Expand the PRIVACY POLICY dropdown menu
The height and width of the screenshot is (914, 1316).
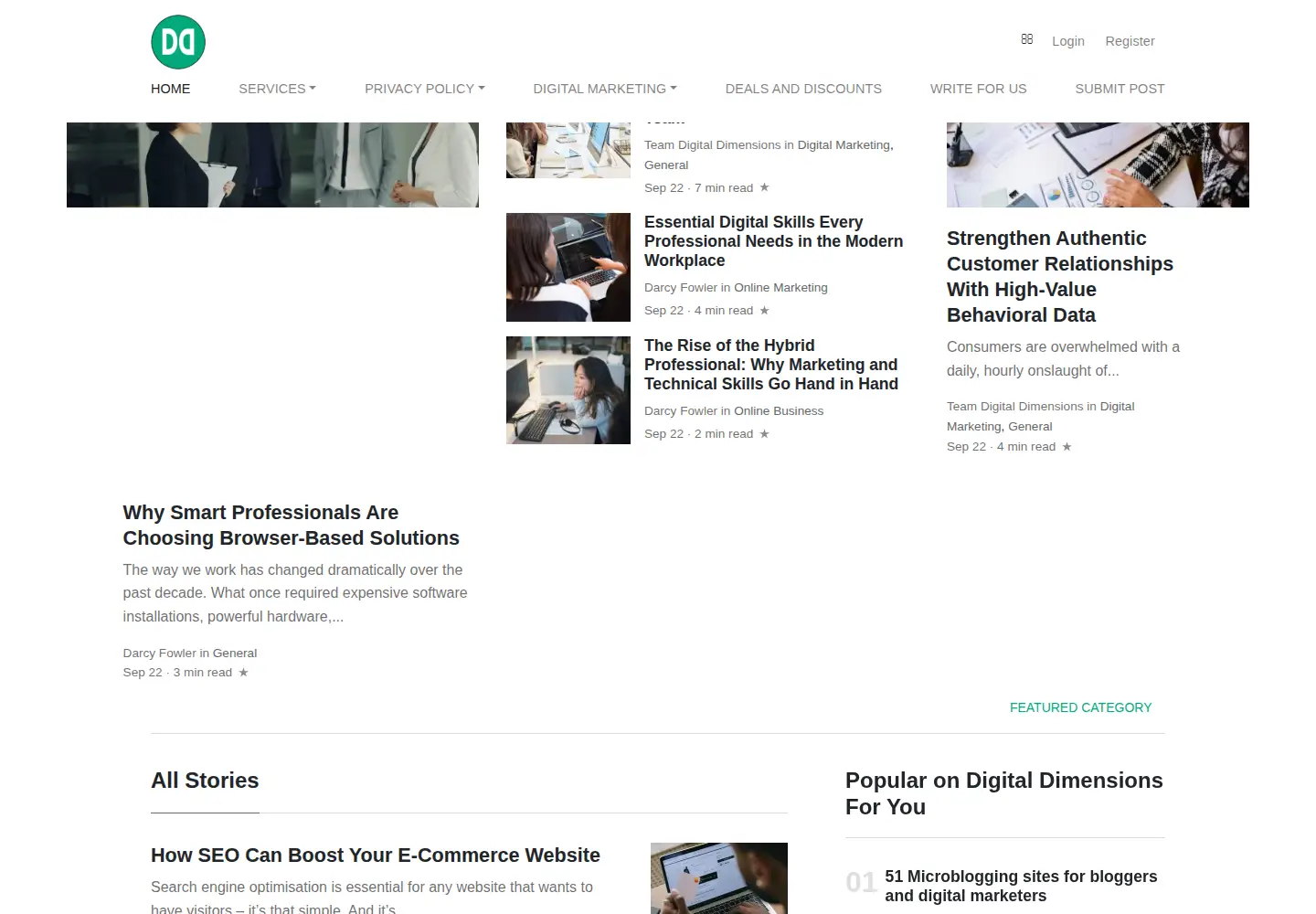(x=425, y=89)
